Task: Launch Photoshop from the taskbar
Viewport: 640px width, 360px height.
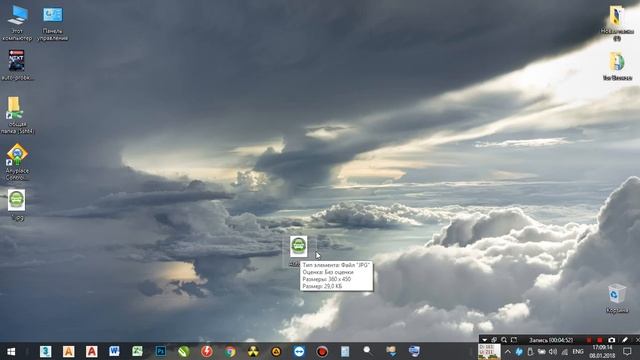Action: tap(160, 351)
